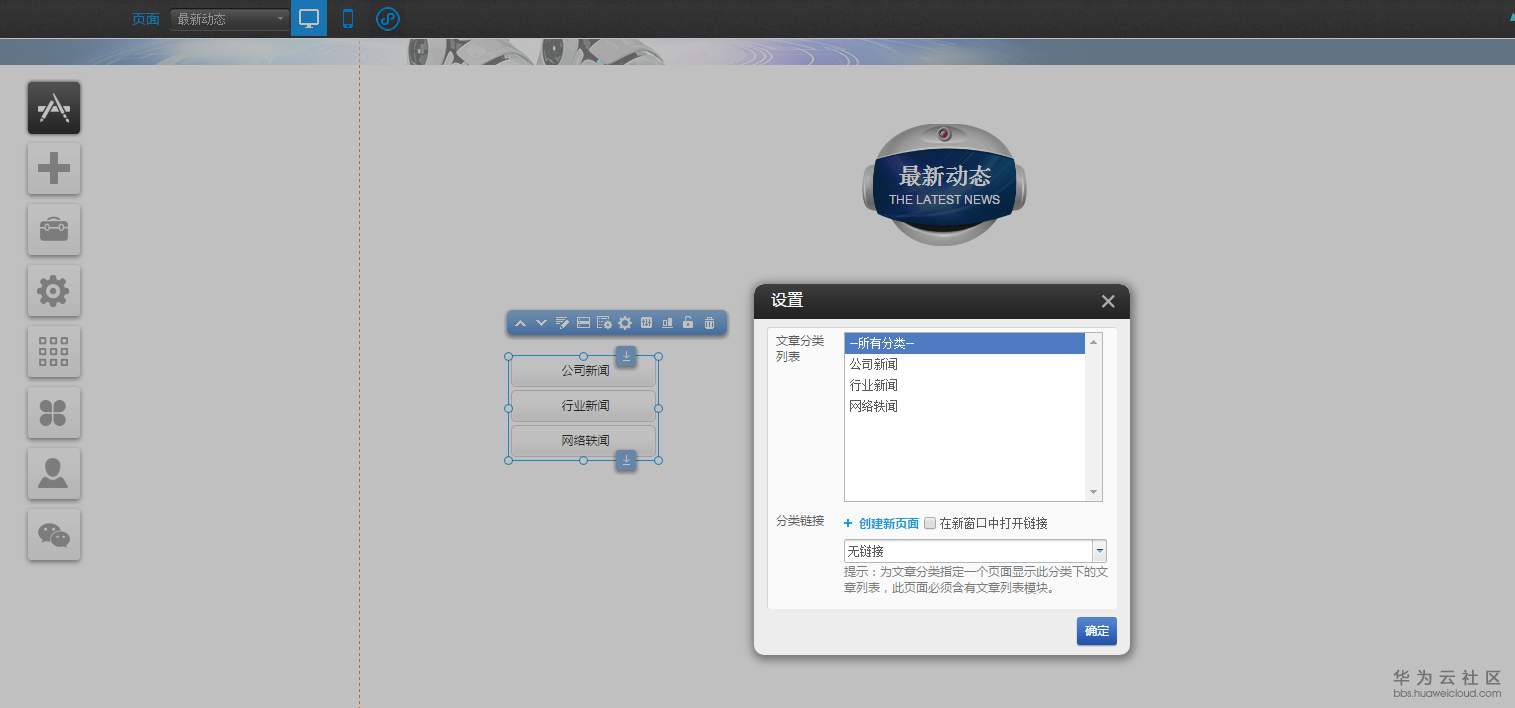1515x708 pixels.
Task: Click the list-with-gear icon in module toolbar
Action: [x=604, y=323]
